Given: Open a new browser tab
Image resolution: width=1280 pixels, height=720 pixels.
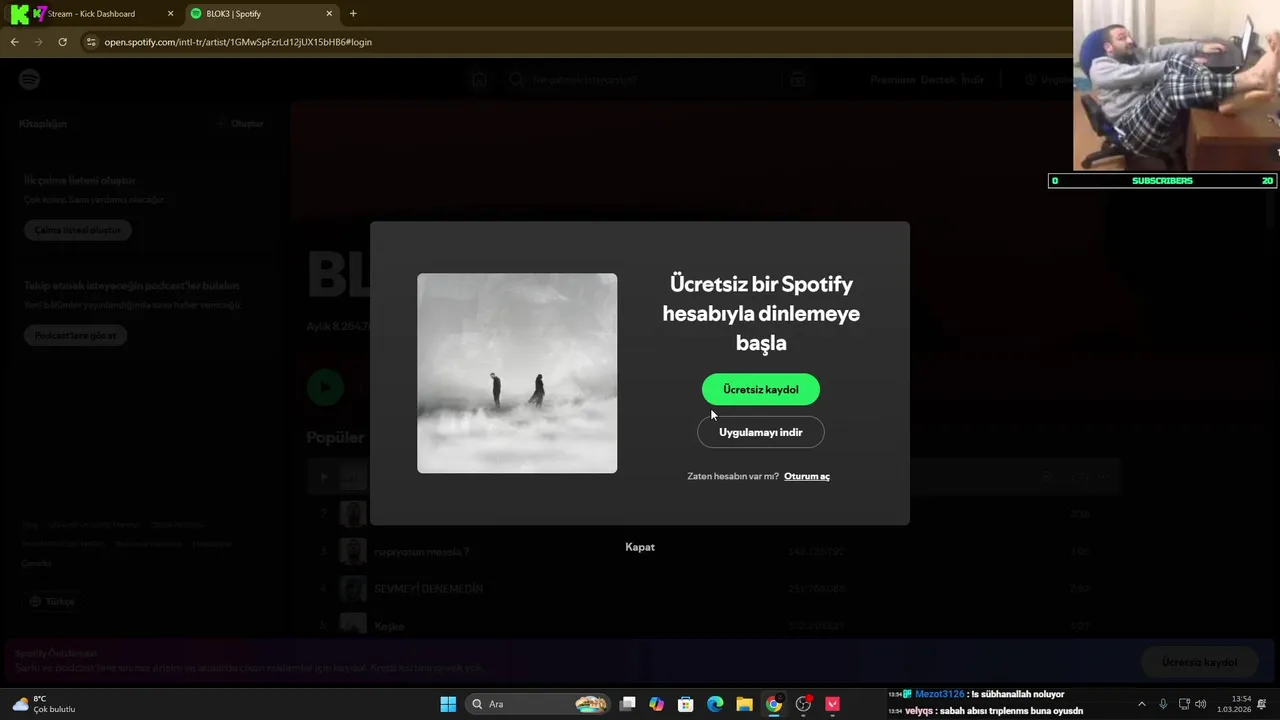Looking at the screenshot, I should [353, 14].
